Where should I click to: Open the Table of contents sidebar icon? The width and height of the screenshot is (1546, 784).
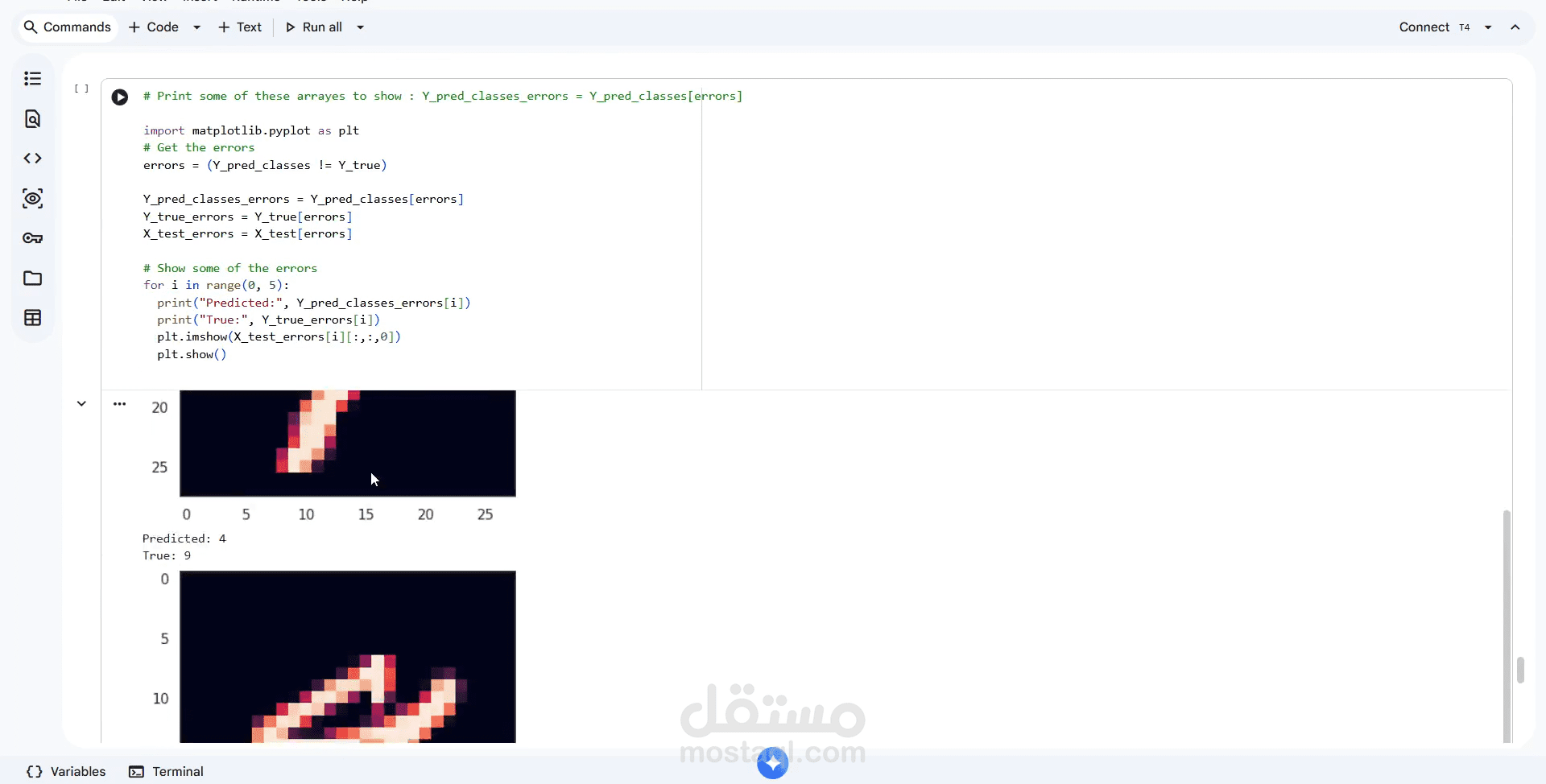[32, 79]
